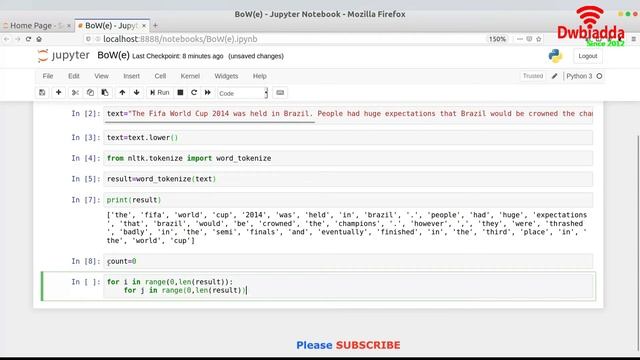Close the BoW(e) browser tab
Screen dimensions: 640x360
click(144, 25)
